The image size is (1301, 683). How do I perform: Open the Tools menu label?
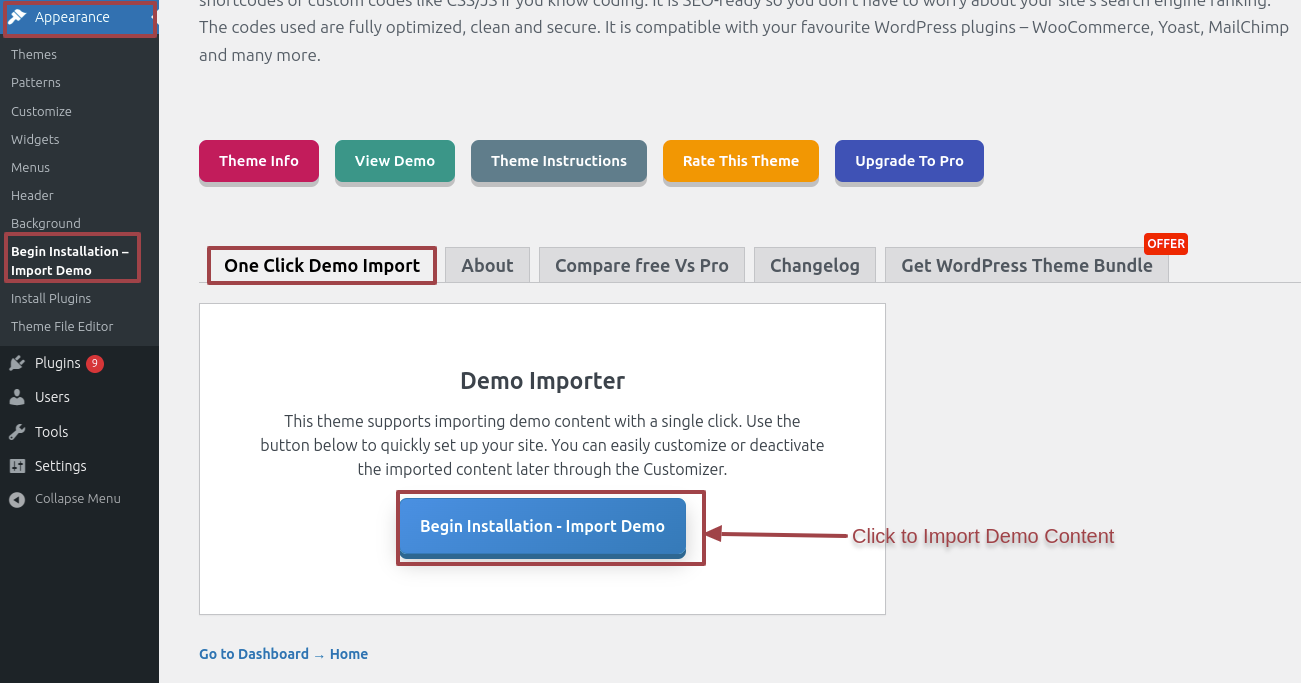pyautogui.click(x=52, y=432)
